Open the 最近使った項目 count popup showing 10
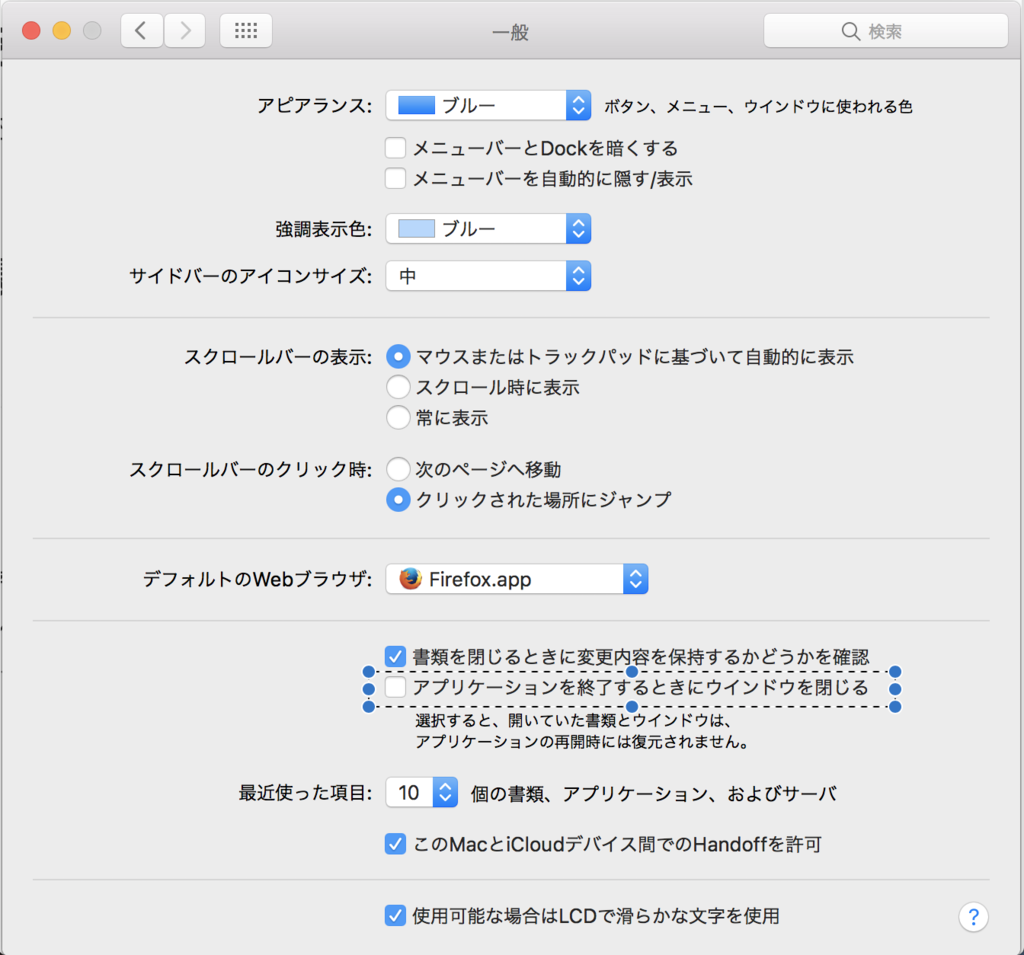Image resolution: width=1024 pixels, height=955 pixels. point(421,792)
